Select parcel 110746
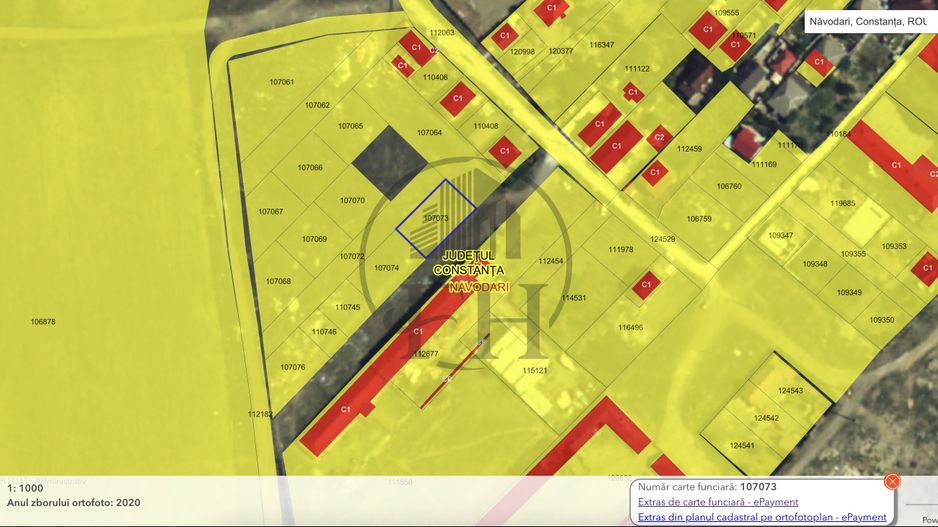This screenshot has height=527, width=938. coord(324,332)
